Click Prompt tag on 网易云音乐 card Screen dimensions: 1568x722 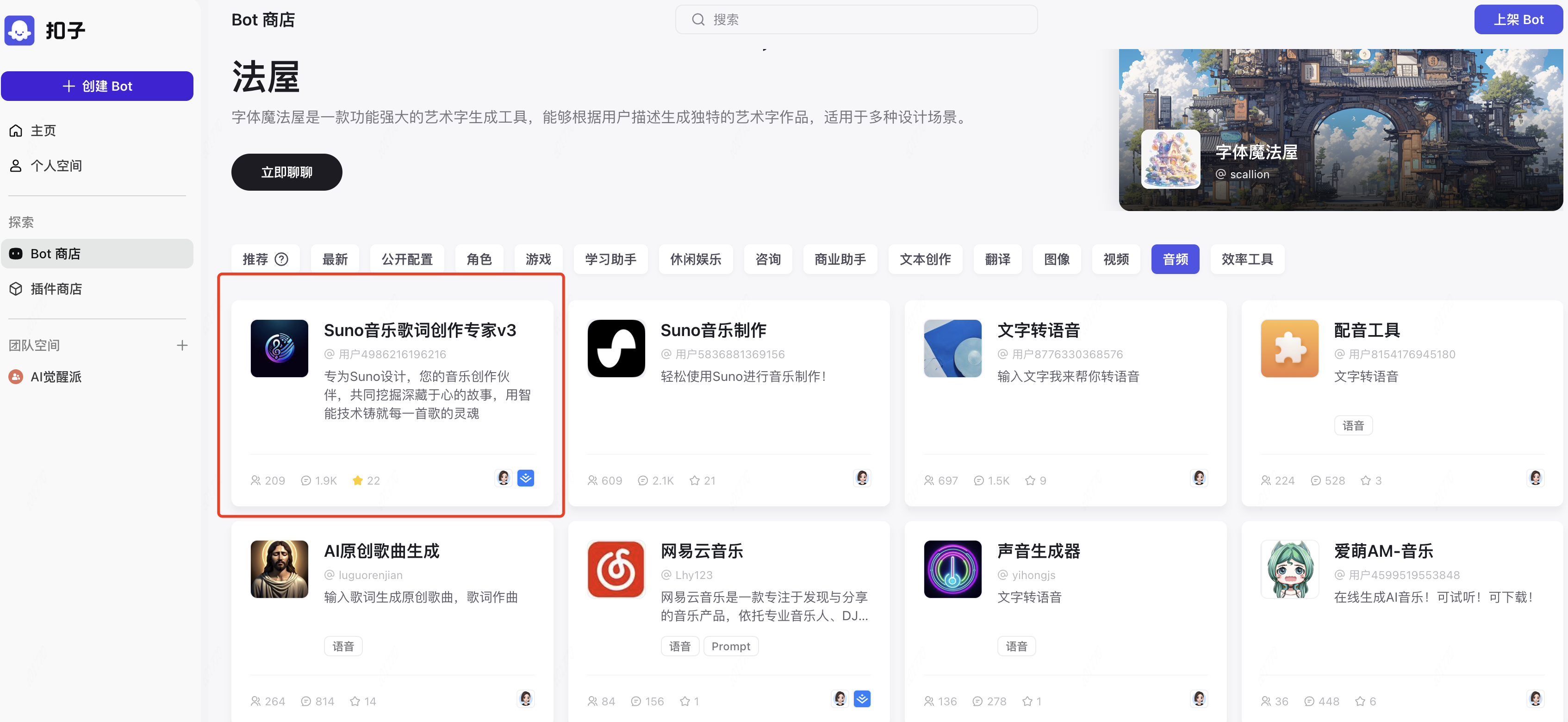[731, 646]
